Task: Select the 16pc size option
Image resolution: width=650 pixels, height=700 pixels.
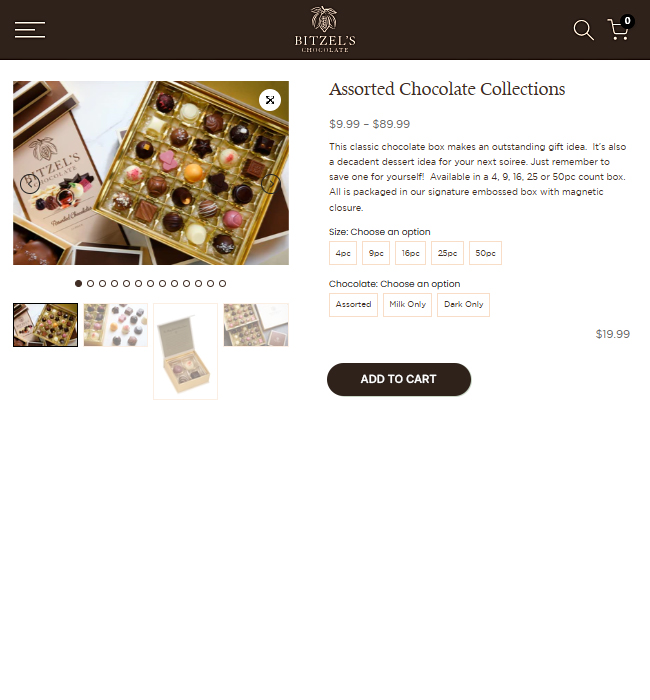Action: point(410,253)
